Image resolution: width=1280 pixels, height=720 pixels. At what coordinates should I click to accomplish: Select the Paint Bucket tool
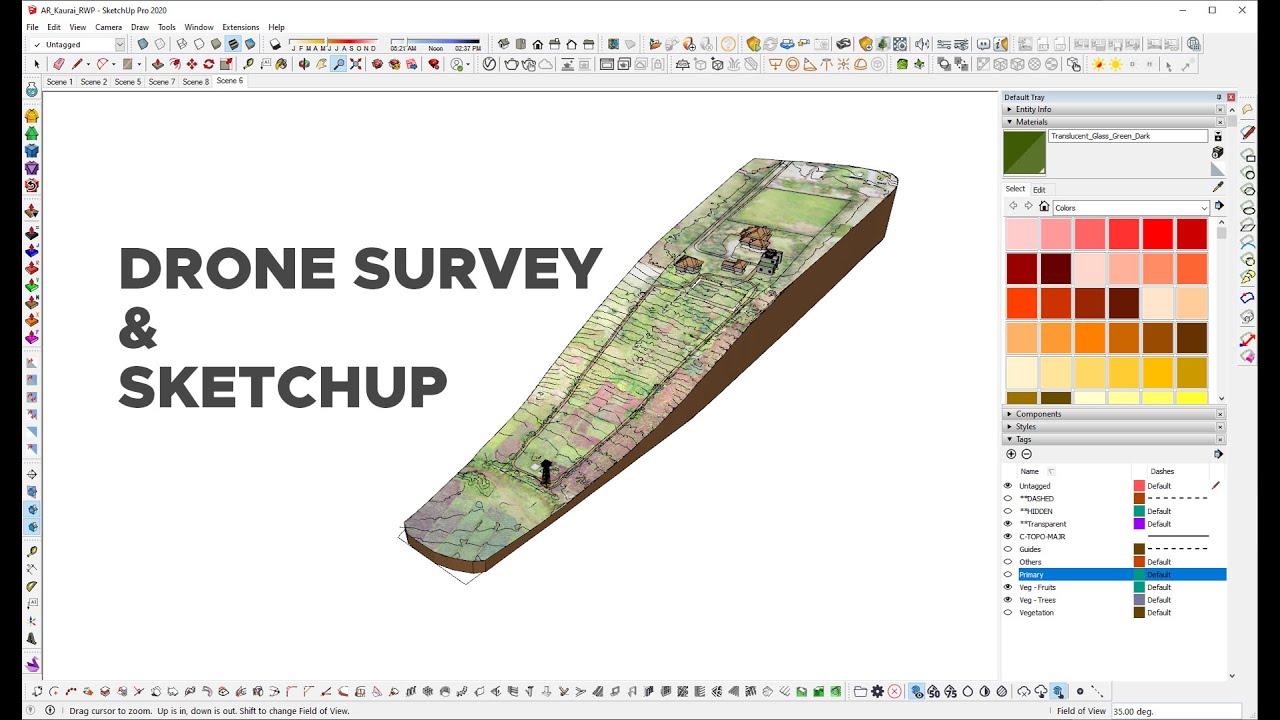click(282, 64)
